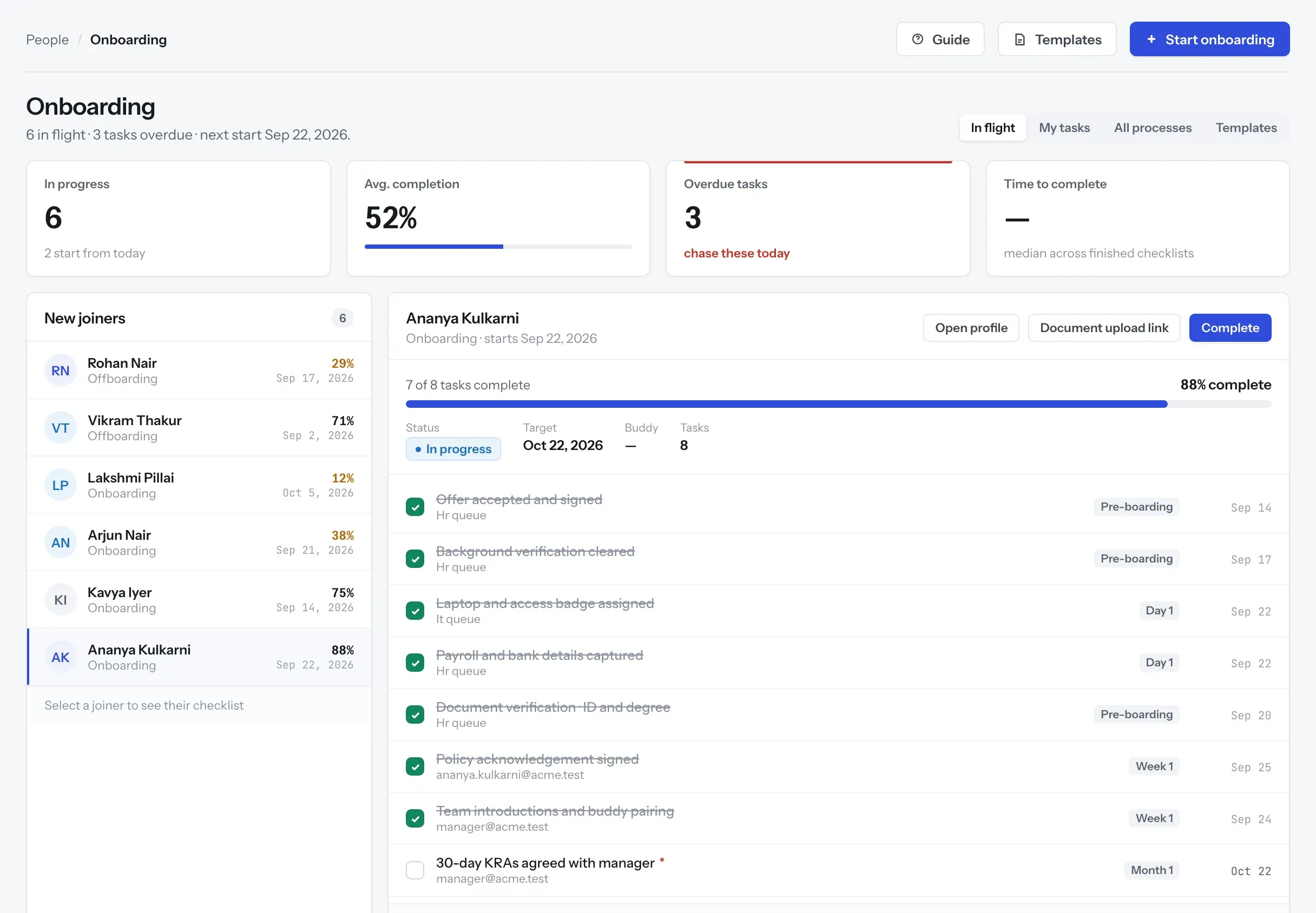Uncheck Document verification ID and degree
The width and height of the screenshot is (1316, 913).
[x=415, y=714]
